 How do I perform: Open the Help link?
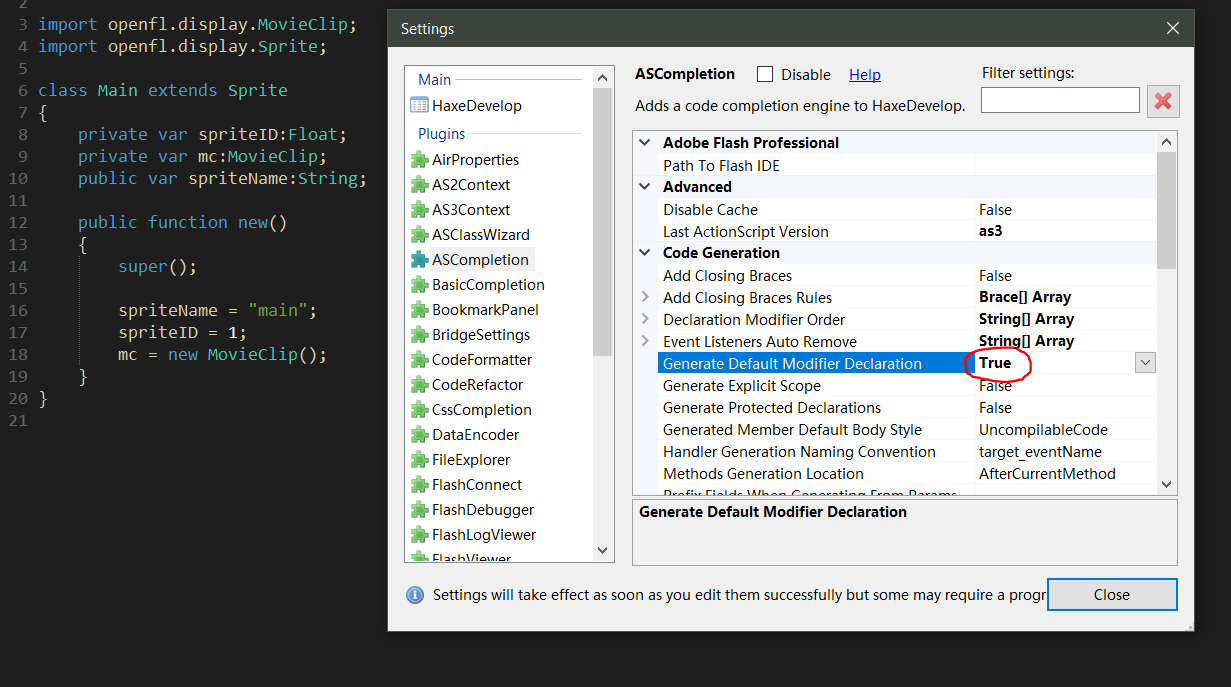tap(864, 75)
